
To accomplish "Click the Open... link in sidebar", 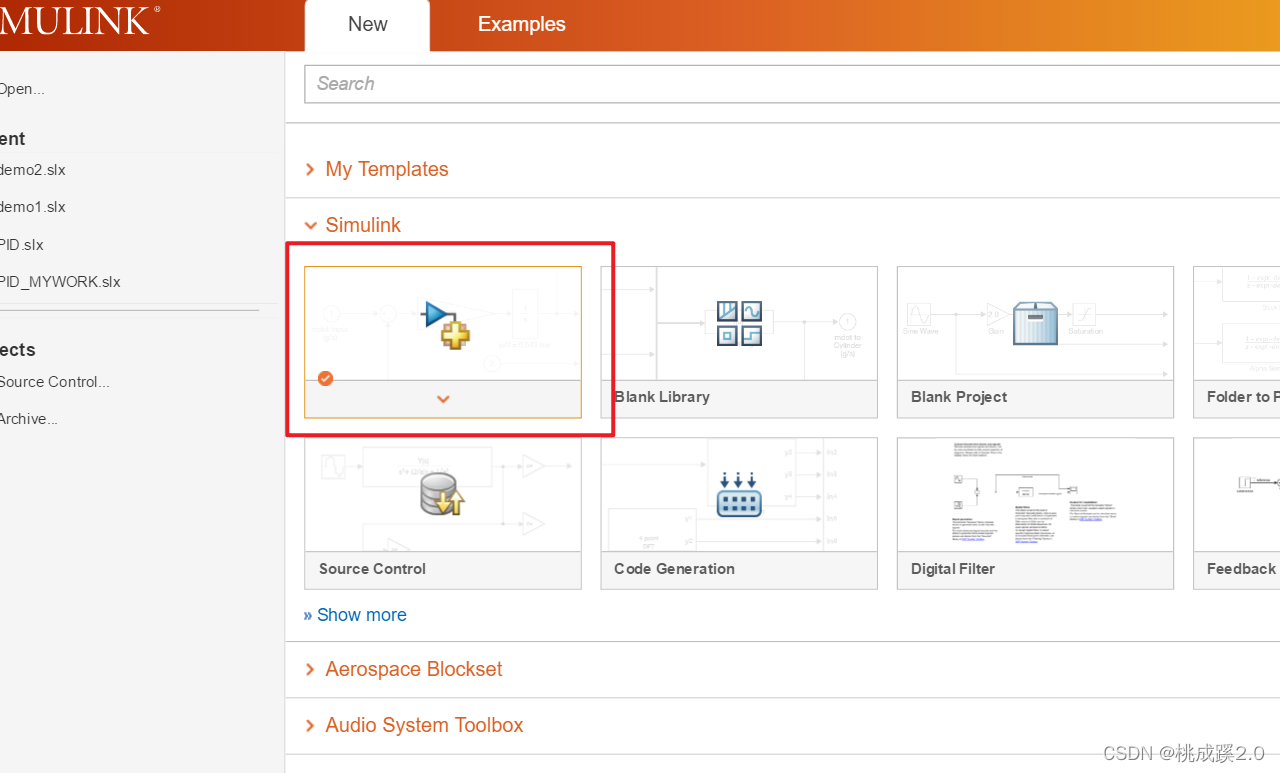I will click(x=21, y=89).
